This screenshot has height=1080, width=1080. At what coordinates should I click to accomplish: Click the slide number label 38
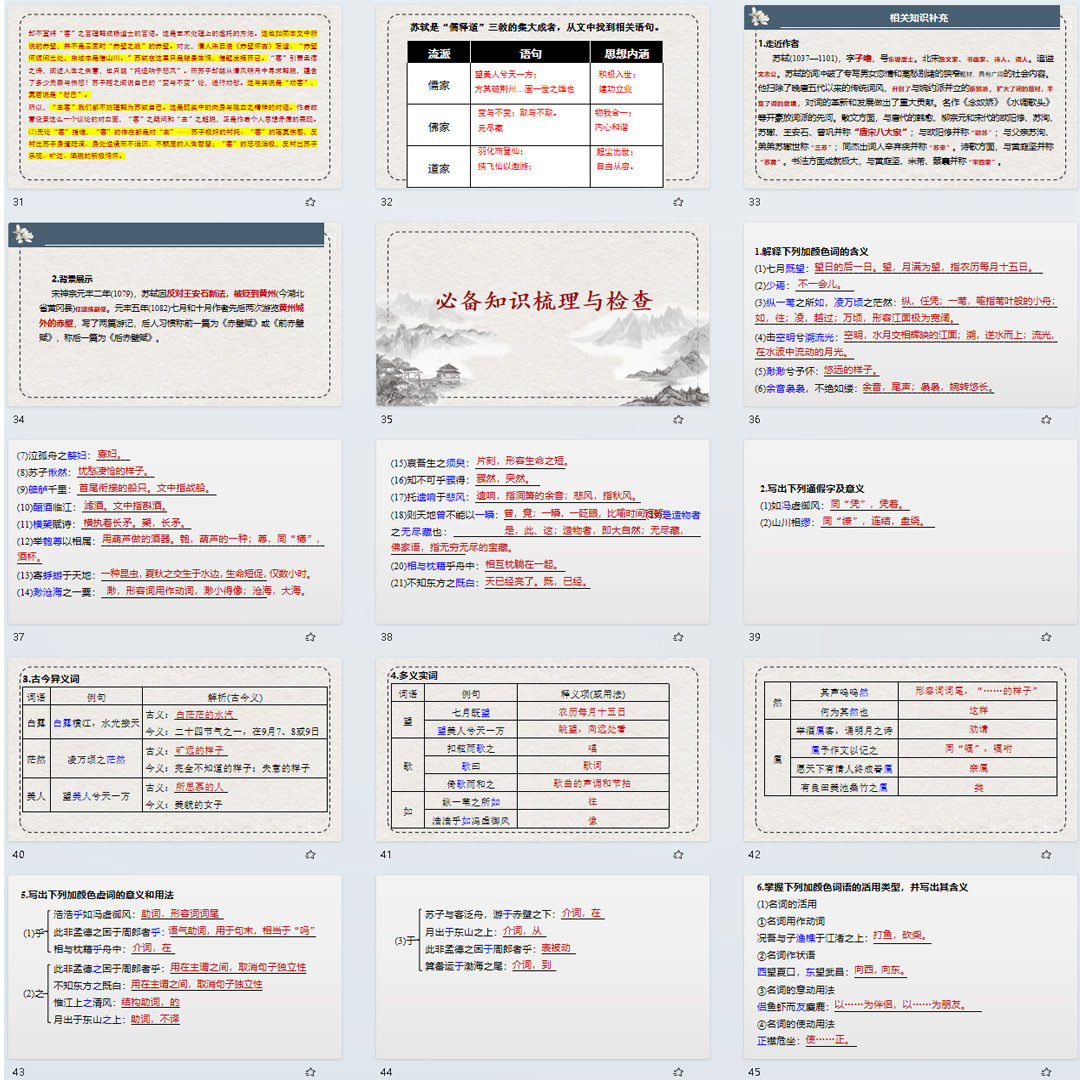(386, 637)
